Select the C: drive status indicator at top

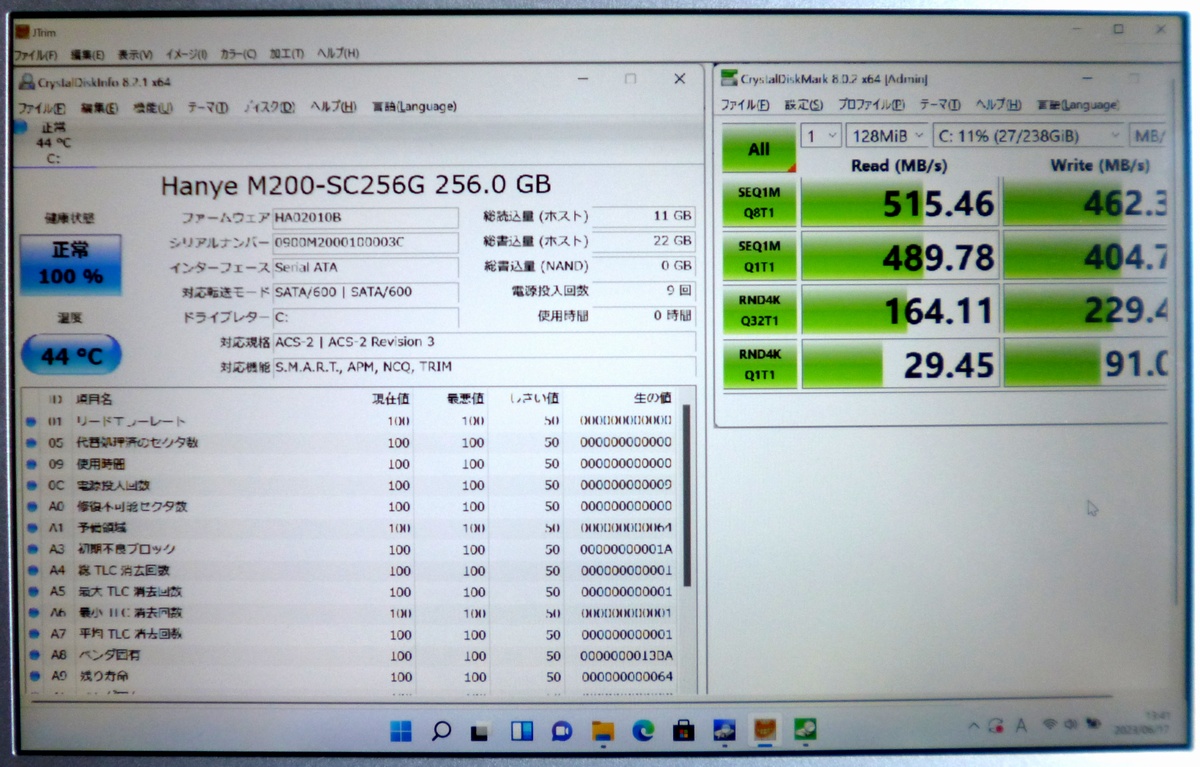[x=52, y=142]
